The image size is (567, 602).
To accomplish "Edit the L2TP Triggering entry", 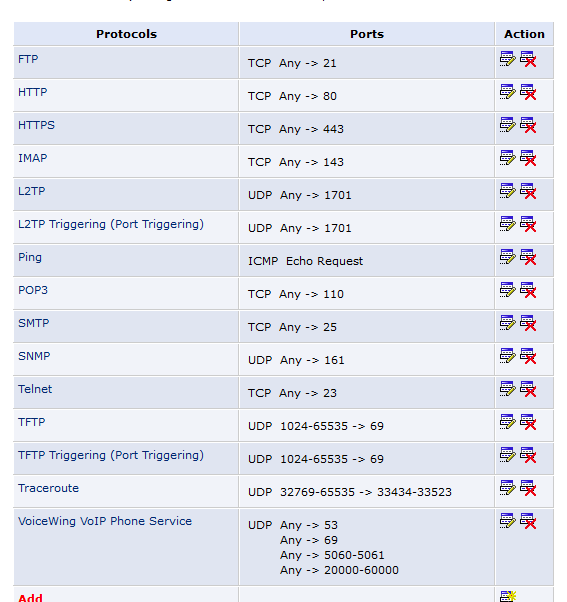I will pos(507,224).
